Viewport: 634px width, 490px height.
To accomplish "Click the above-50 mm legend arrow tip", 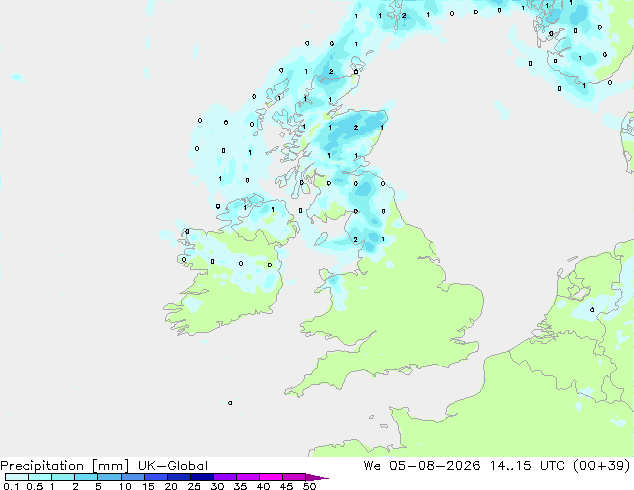I will [317, 477].
